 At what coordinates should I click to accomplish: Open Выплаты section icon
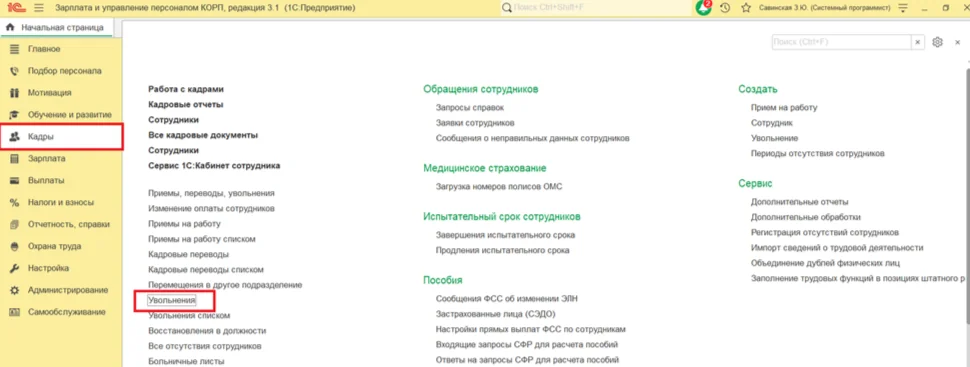(x=15, y=181)
